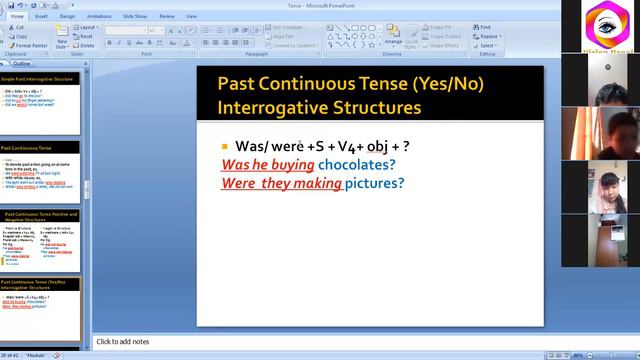Open the Insert ribbon tab

click(41, 16)
